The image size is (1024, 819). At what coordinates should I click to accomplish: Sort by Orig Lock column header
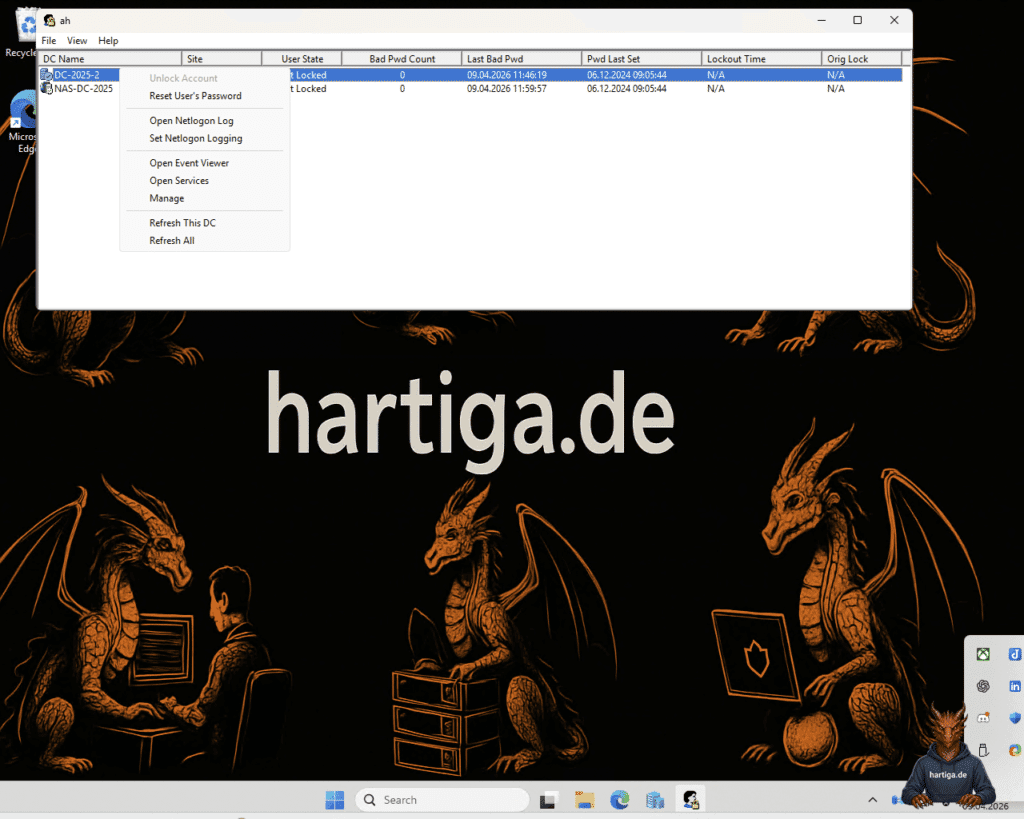pyautogui.click(x=861, y=59)
